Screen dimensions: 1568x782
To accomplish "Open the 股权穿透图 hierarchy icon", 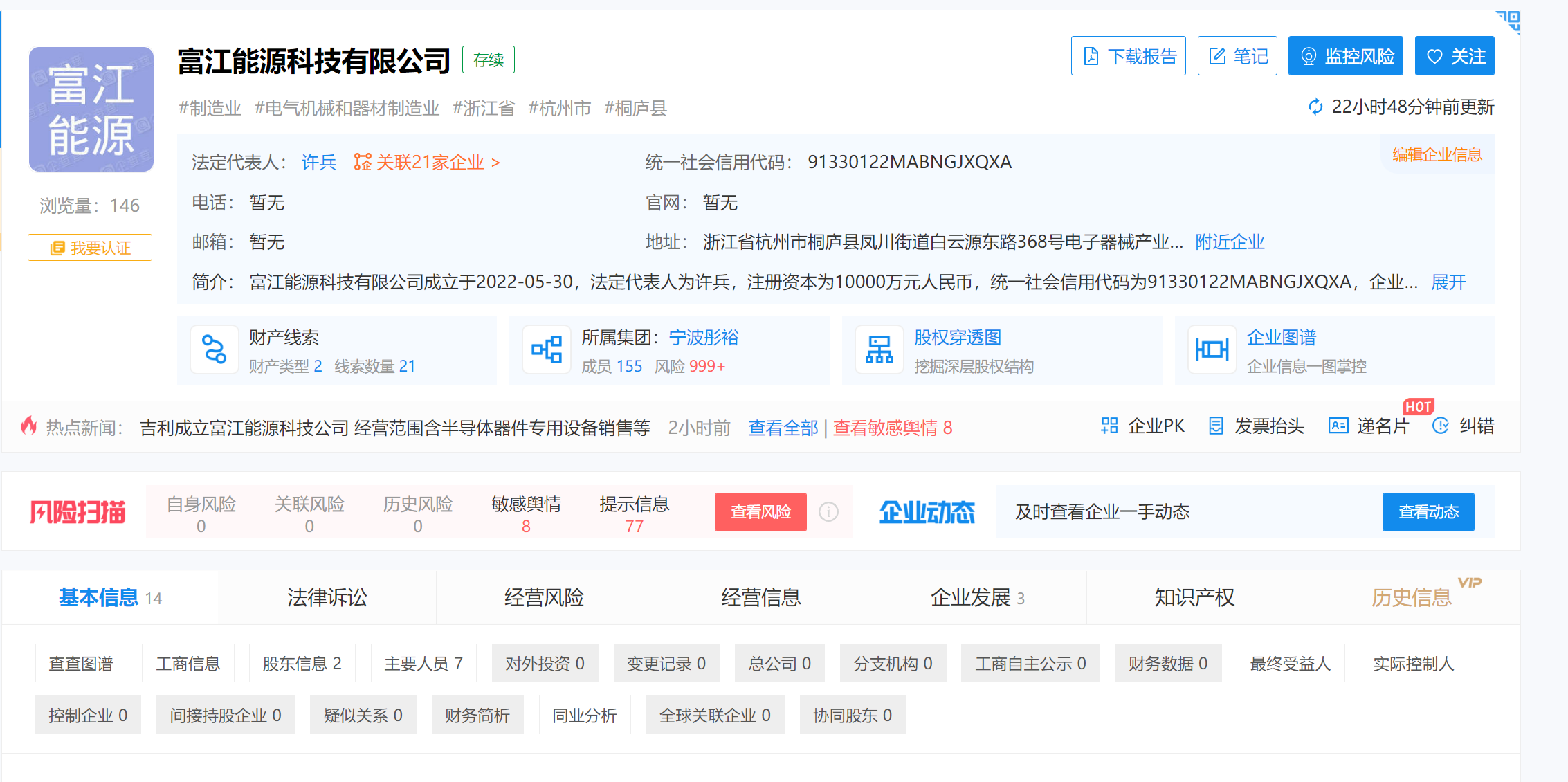I will [879, 349].
